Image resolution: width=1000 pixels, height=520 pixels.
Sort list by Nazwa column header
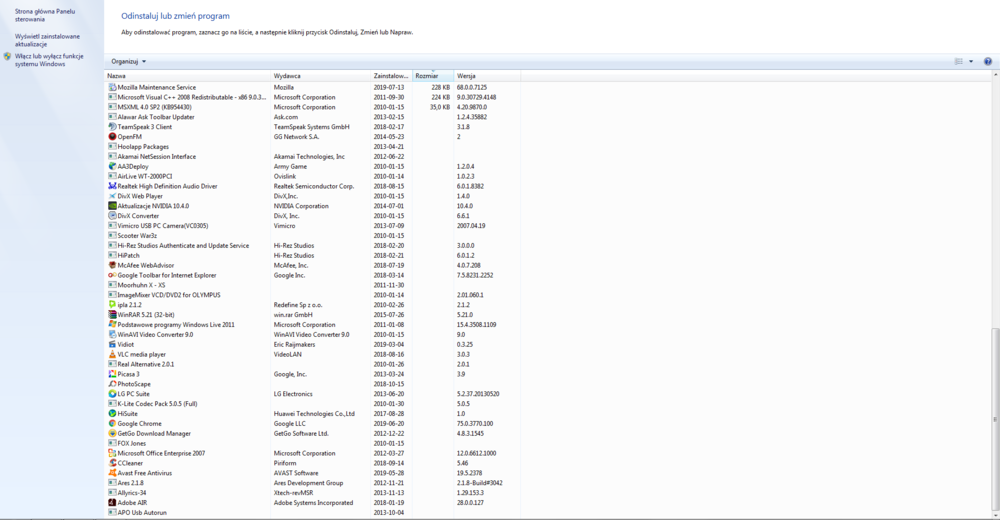pos(188,76)
